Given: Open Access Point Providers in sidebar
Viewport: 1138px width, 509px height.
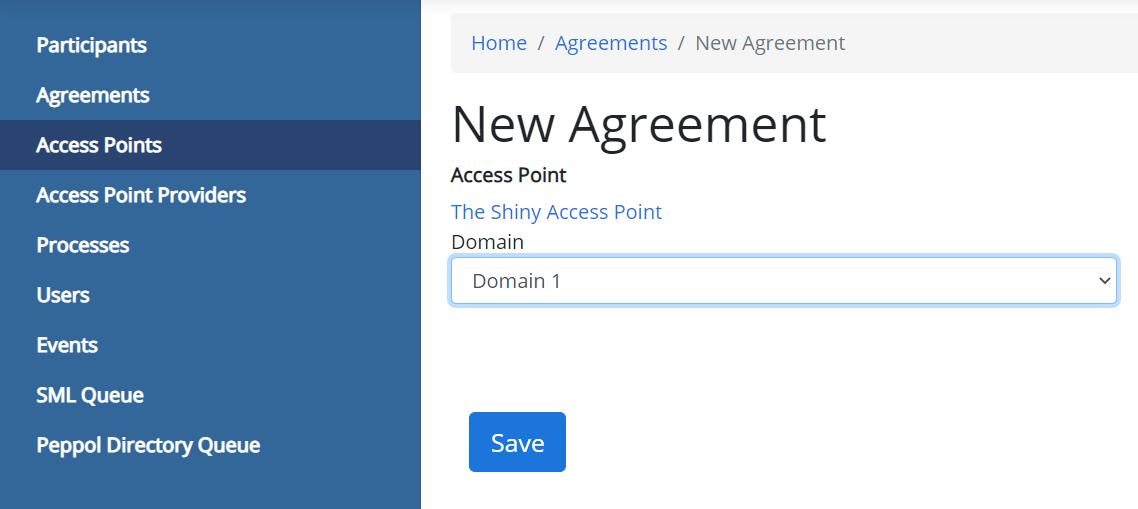Looking at the screenshot, I should coord(141,195).
